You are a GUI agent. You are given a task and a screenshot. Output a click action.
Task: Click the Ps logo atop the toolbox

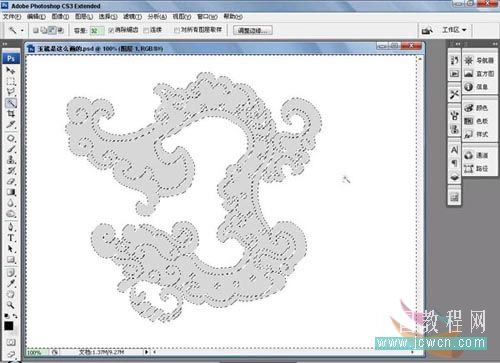[x=11, y=59]
